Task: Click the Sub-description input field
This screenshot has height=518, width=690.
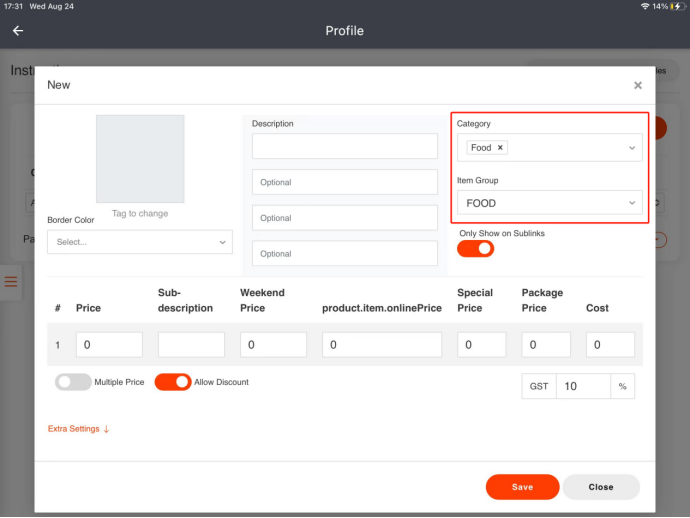Action: [191, 345]
